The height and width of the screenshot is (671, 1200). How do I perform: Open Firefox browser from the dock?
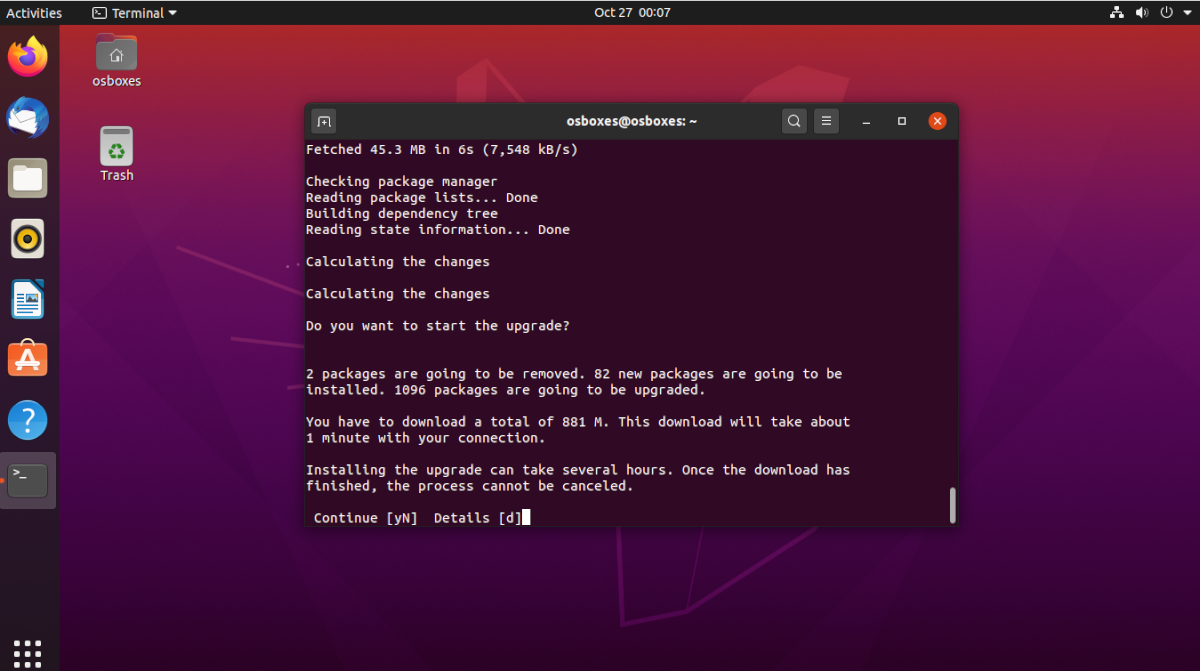click(x=28, y=57)
